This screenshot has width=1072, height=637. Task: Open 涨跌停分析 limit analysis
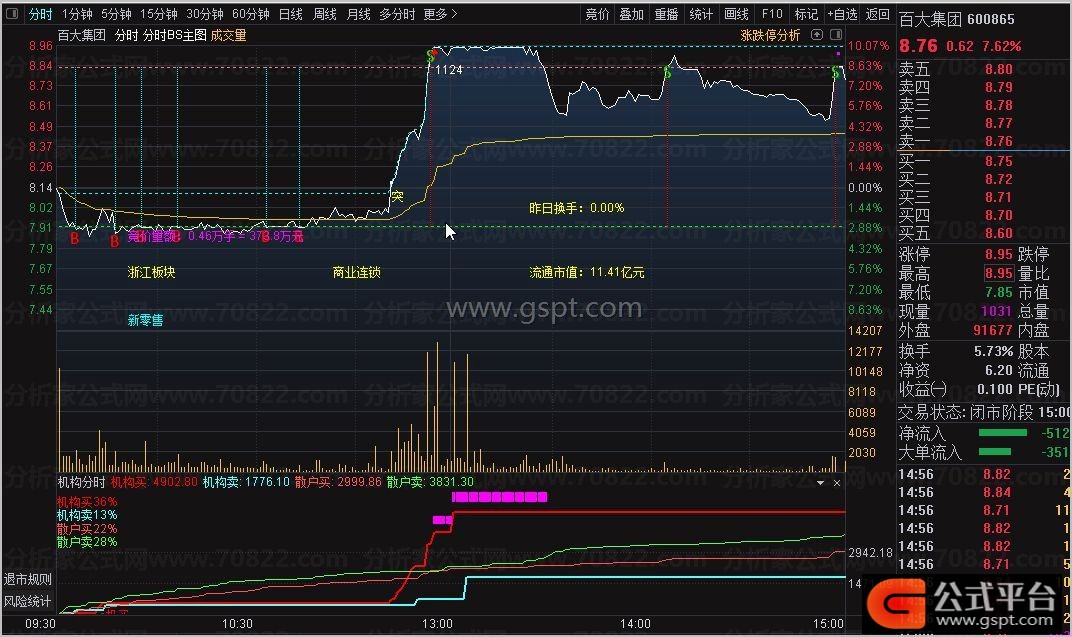[x=770, y=35]
